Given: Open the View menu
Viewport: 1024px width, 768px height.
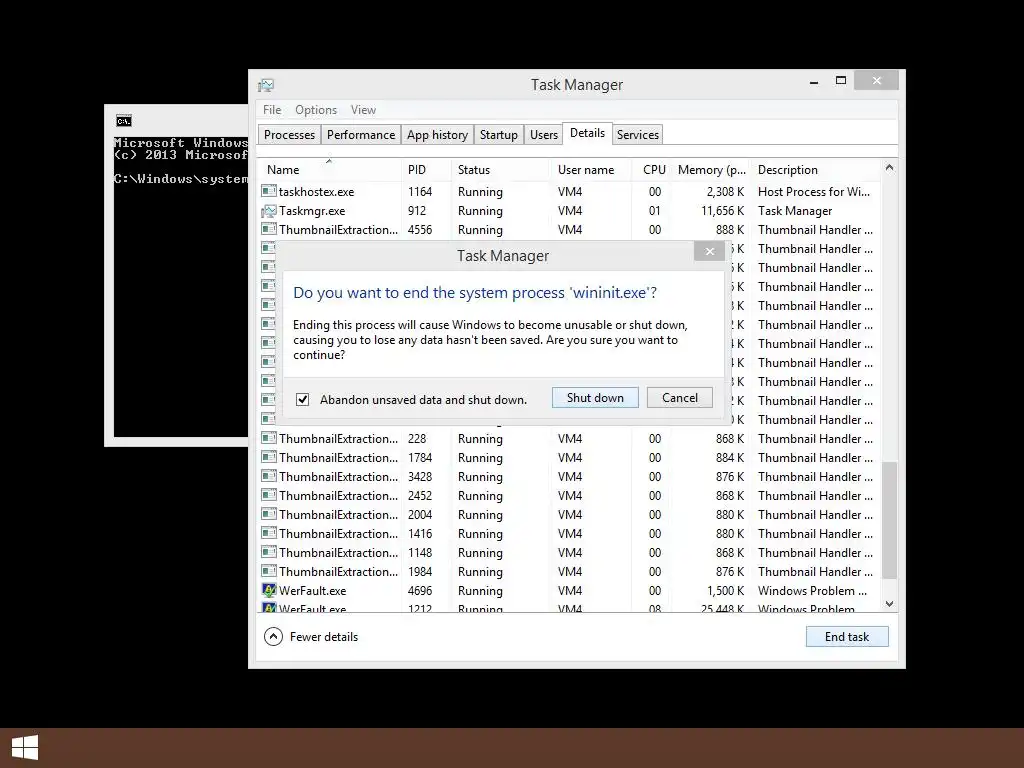Looking at the screenshot, I should click(x=363, y=110).
